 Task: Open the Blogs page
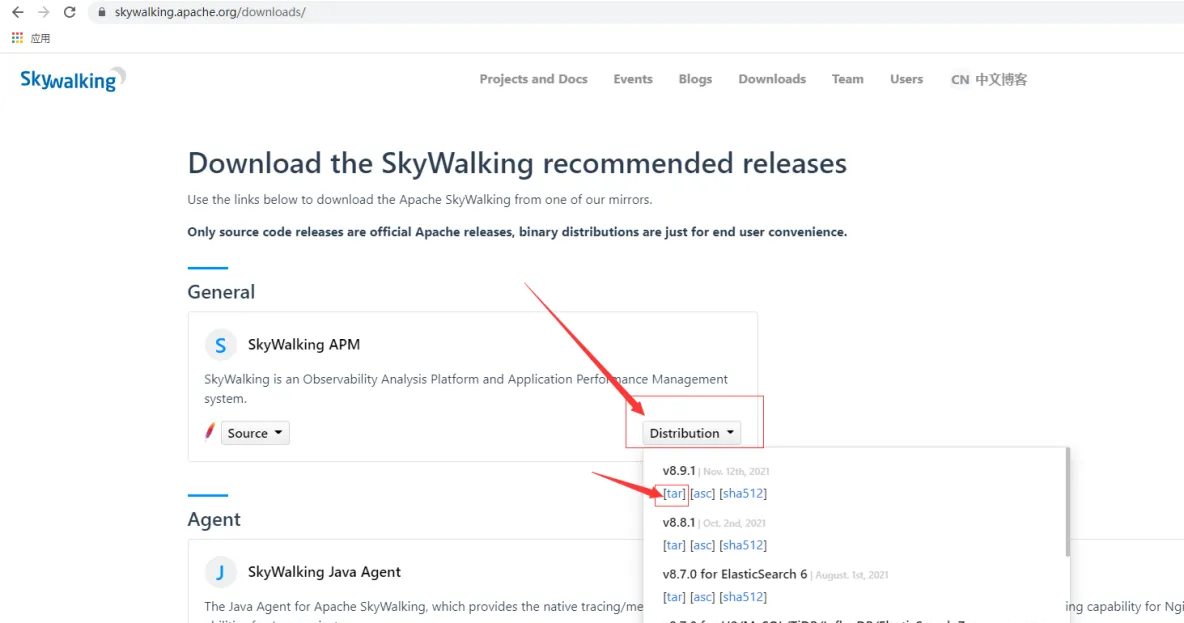coord(695,79)
